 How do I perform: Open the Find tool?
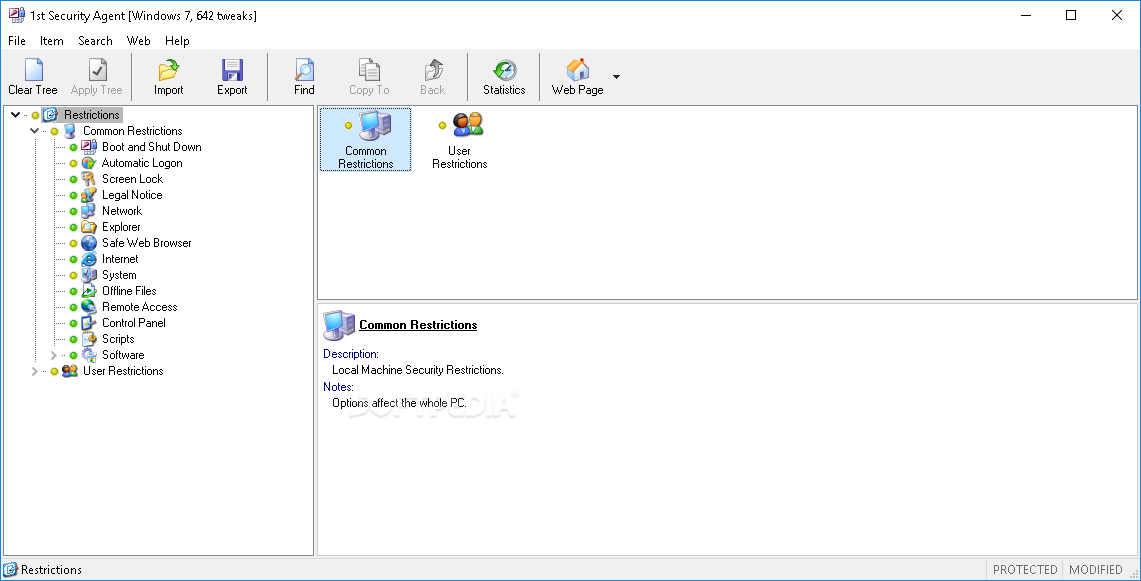pos(304,76)
